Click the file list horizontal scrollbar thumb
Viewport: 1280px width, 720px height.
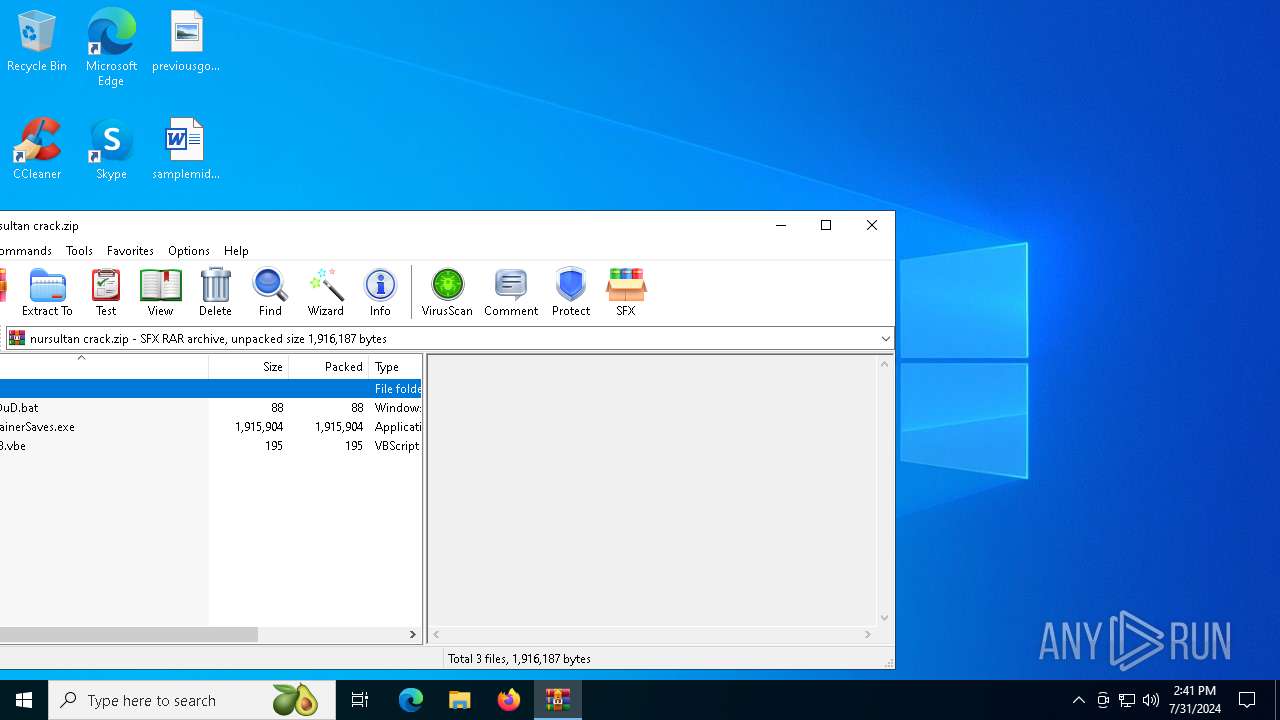[128, 635]
